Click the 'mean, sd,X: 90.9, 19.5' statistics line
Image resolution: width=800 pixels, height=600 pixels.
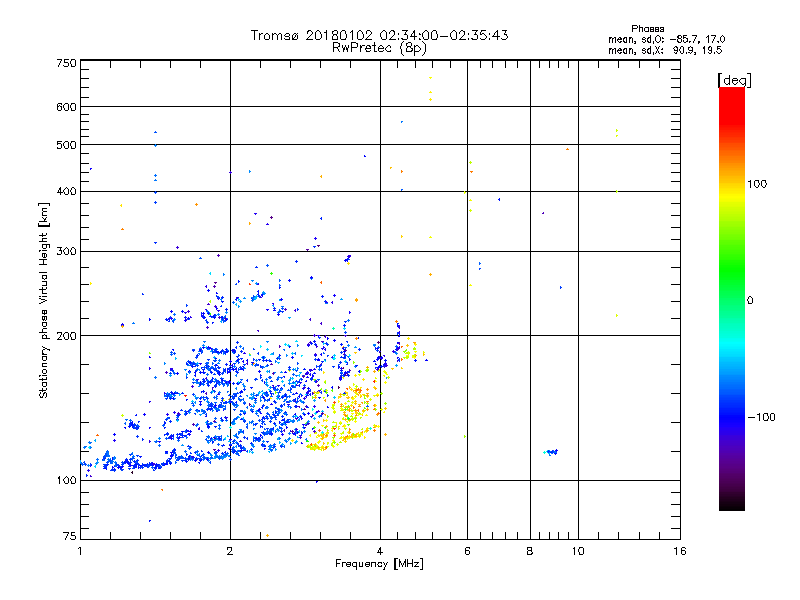coord(665,50)
